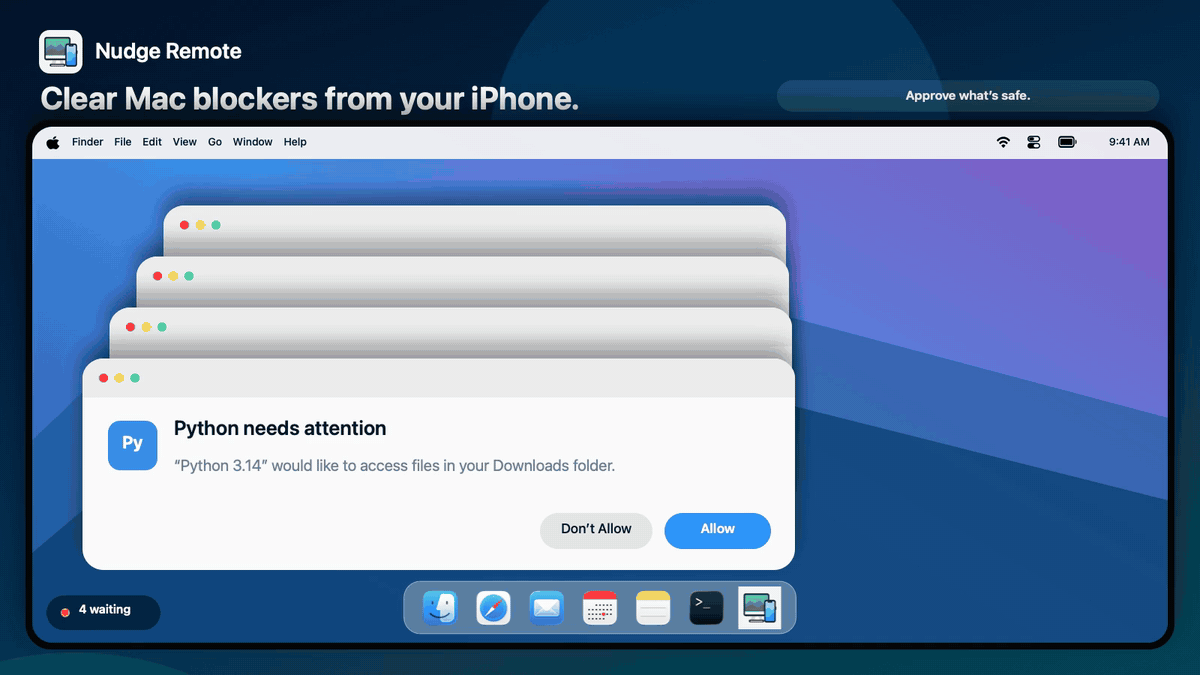The height and width of the screenshot is (675, 1200).
Task: Open the Window menu
Action: coord(253,142)
